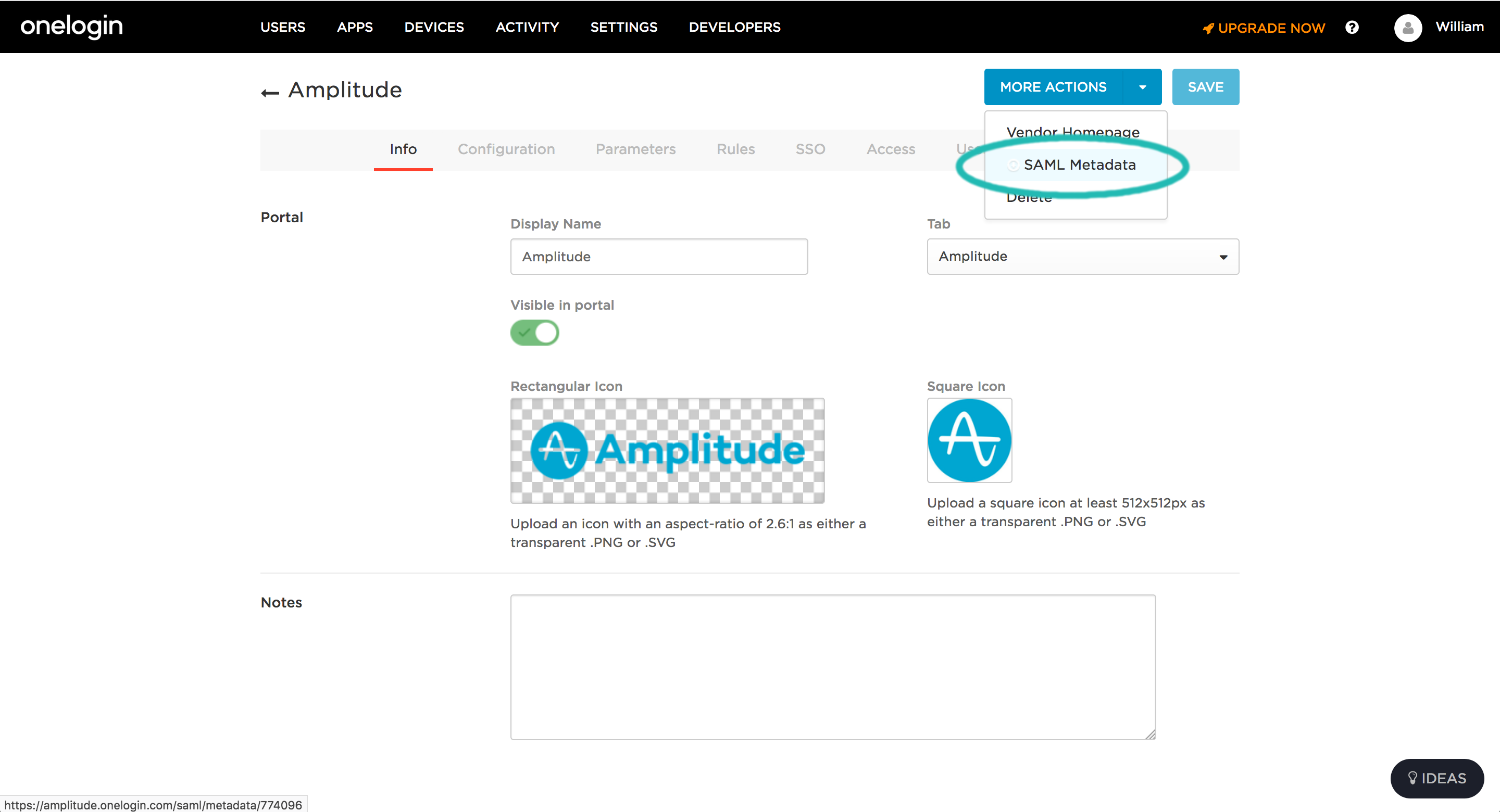Select SAML Metadata from the menu

[x=1079, y=164]
